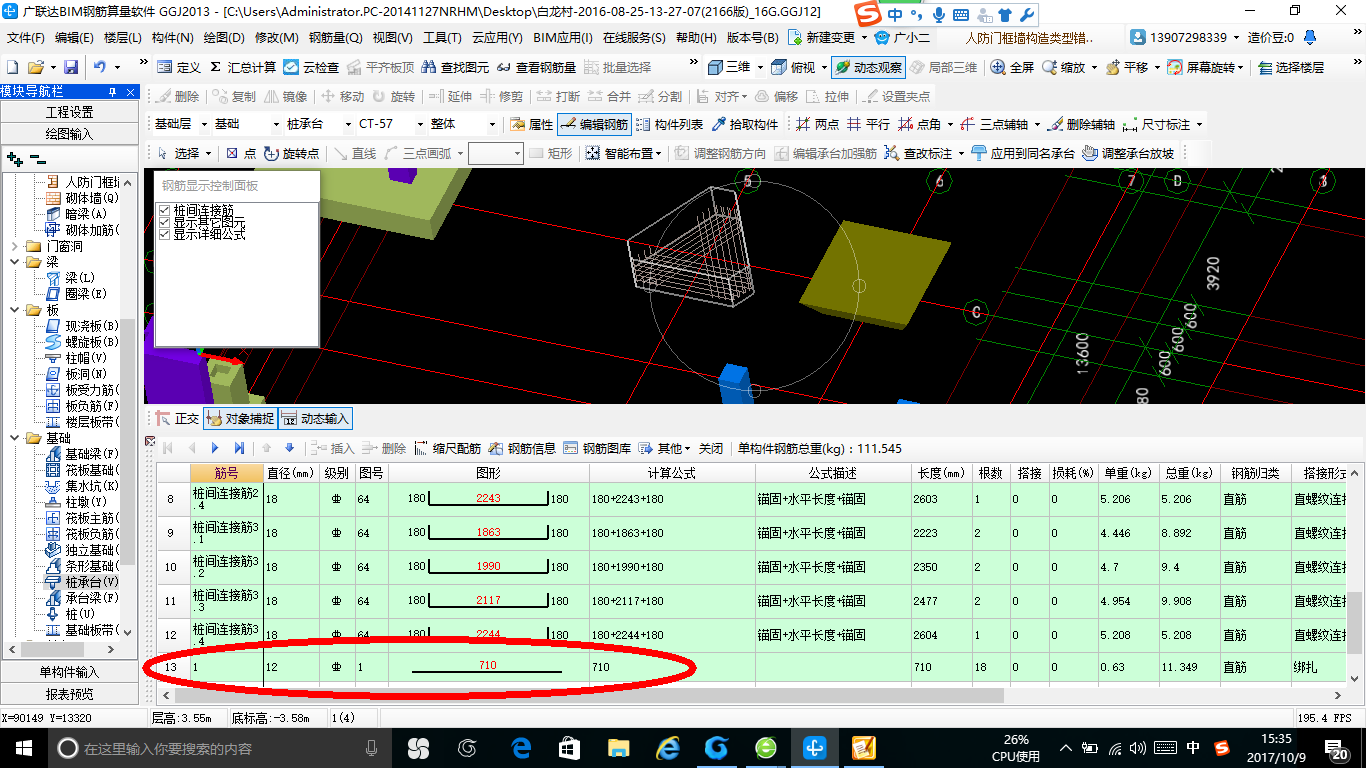The width and height of the screenshot is (1366, 768).
Task: Toggle 显示其它图元 checkbox
Action: 165,222
